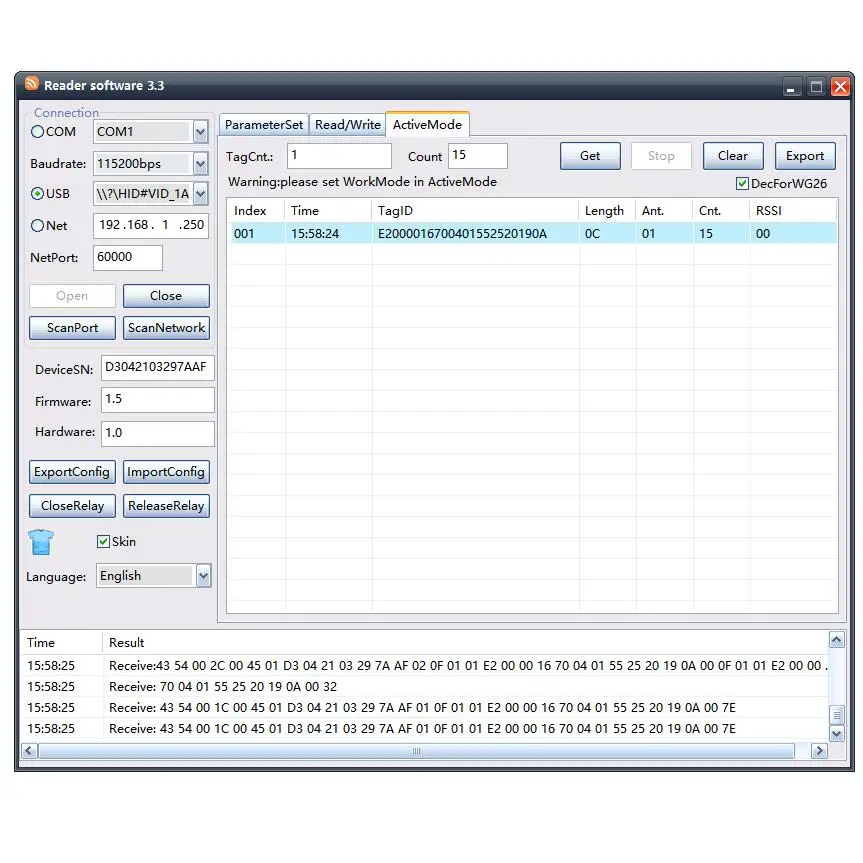Click the ScanPort button
863x863 pixels.
pyautogui.click(x=72, y=328)
